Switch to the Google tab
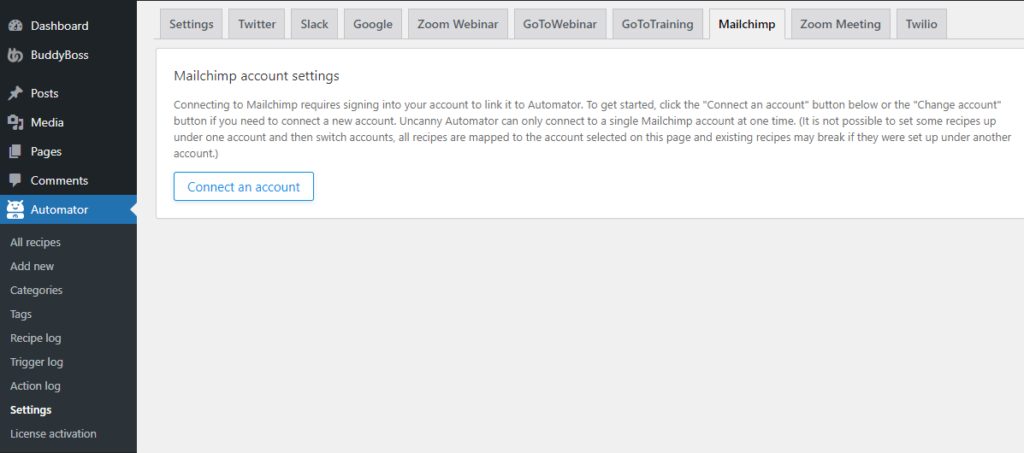Screen dimensions: 1024x453 click(x=373, y=24)
